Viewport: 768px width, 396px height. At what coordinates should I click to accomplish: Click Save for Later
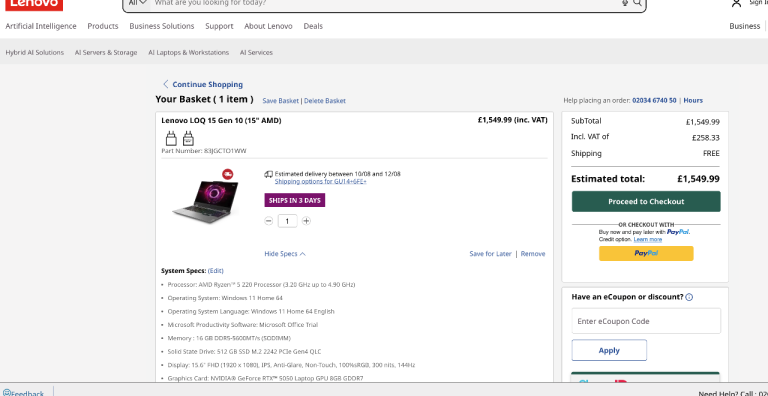point(490,254)
